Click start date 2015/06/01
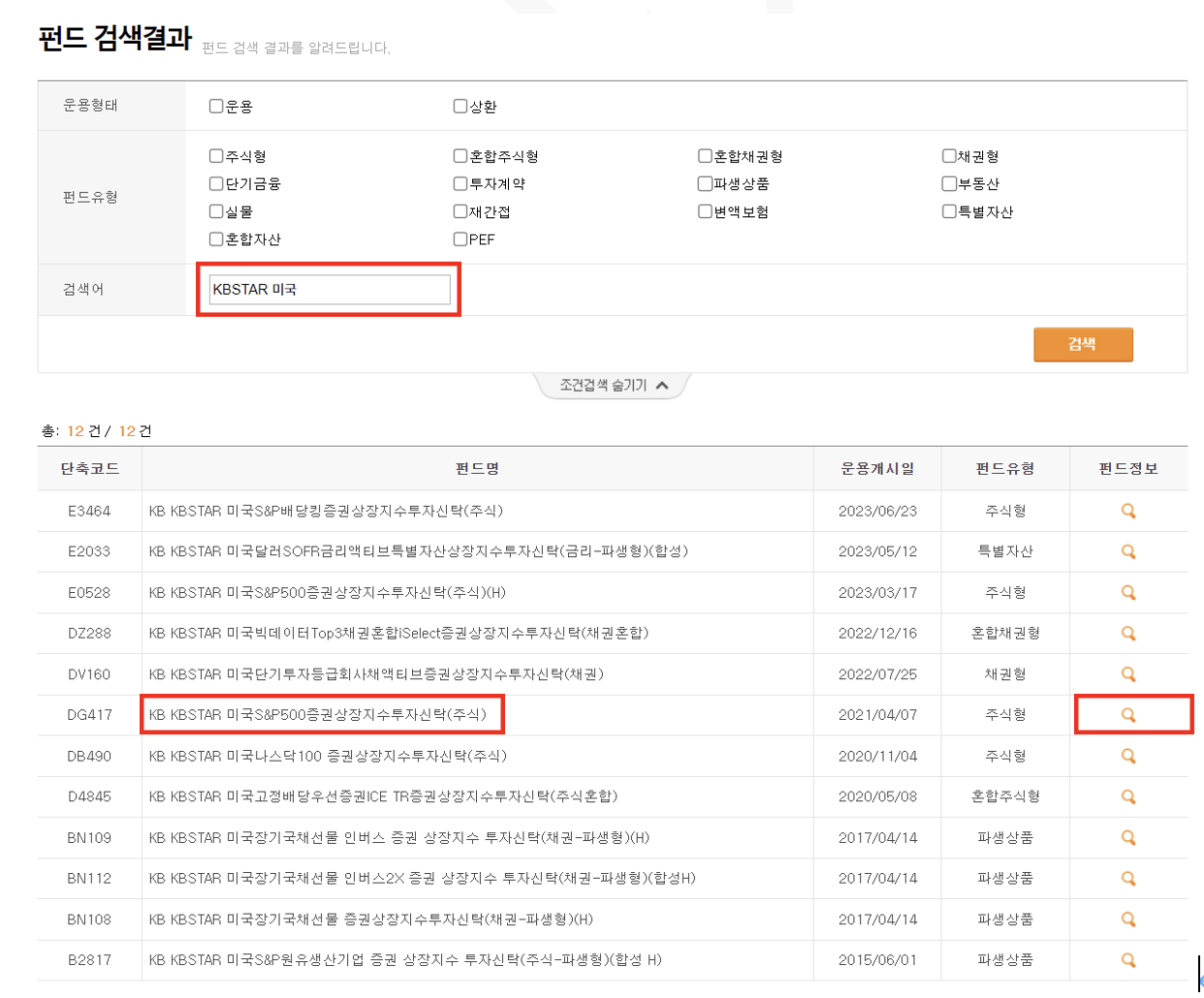 pyautogui.click(x=877, y=959)
